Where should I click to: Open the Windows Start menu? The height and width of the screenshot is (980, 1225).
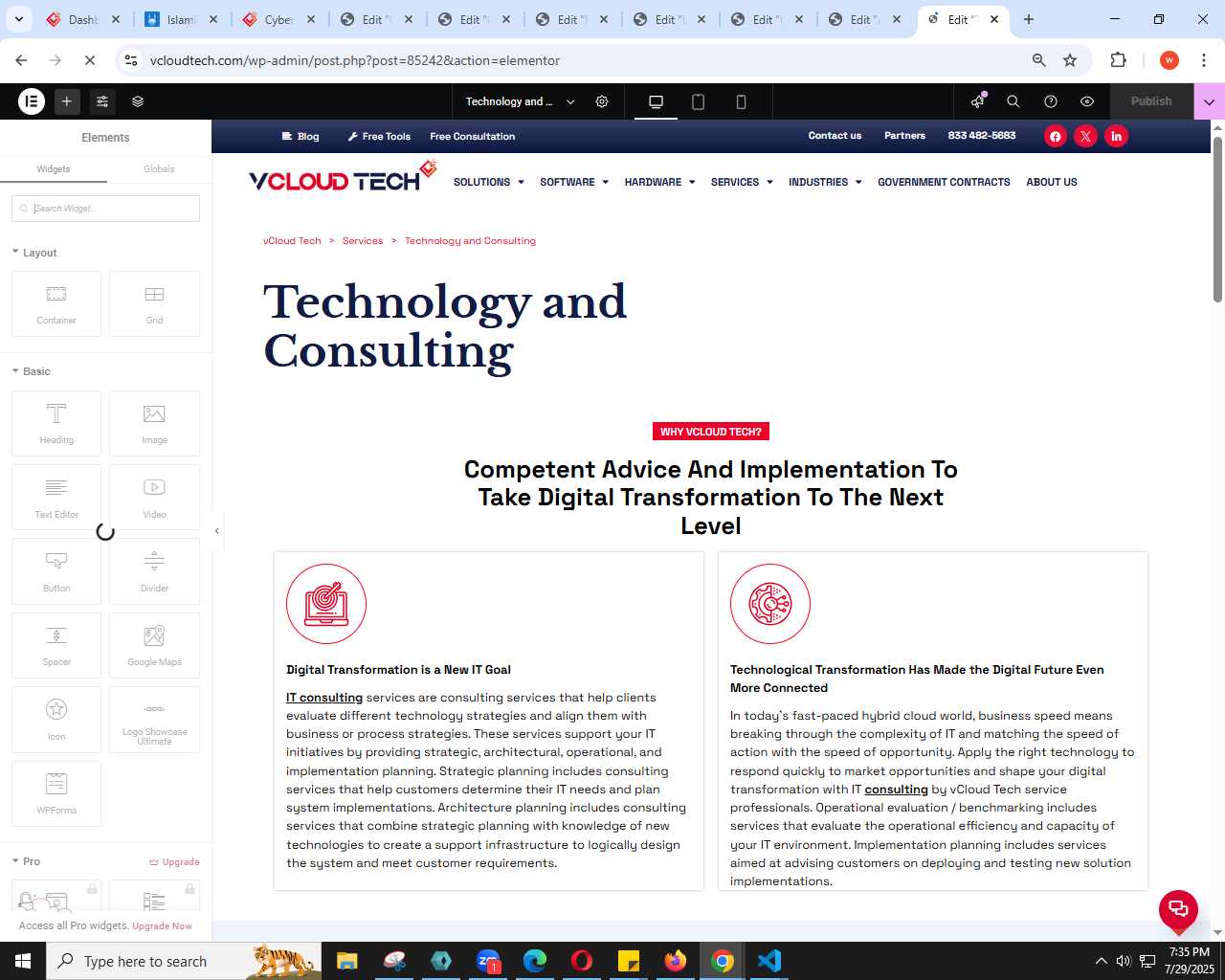(x=23, y=961)
